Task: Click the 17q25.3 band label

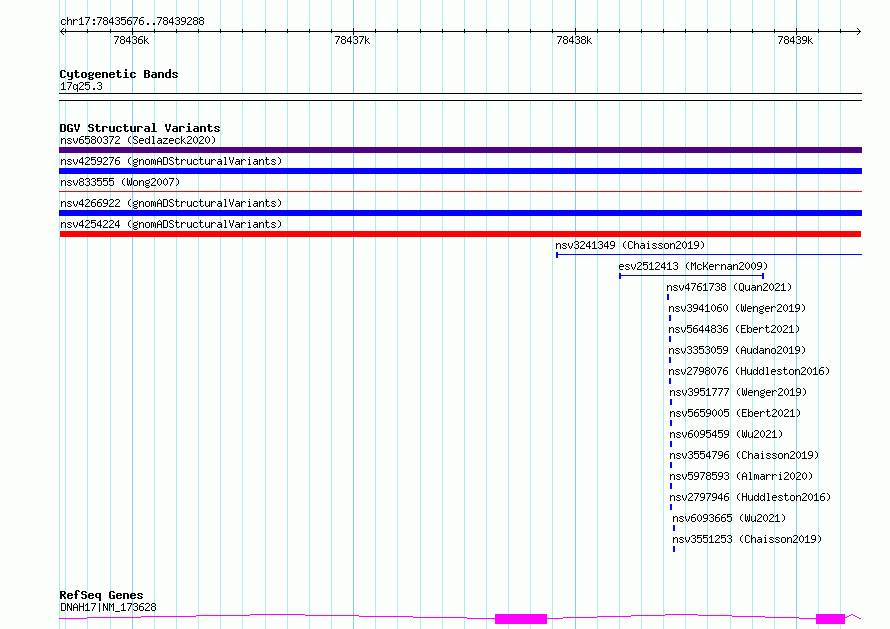Action: [81, 86]
